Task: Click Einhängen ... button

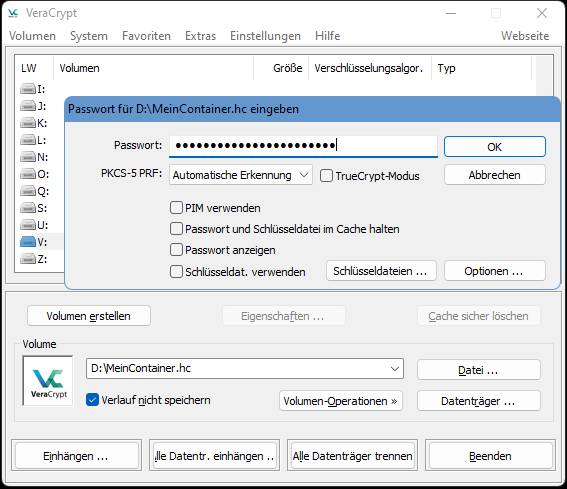Action: [x=76, y=455]
